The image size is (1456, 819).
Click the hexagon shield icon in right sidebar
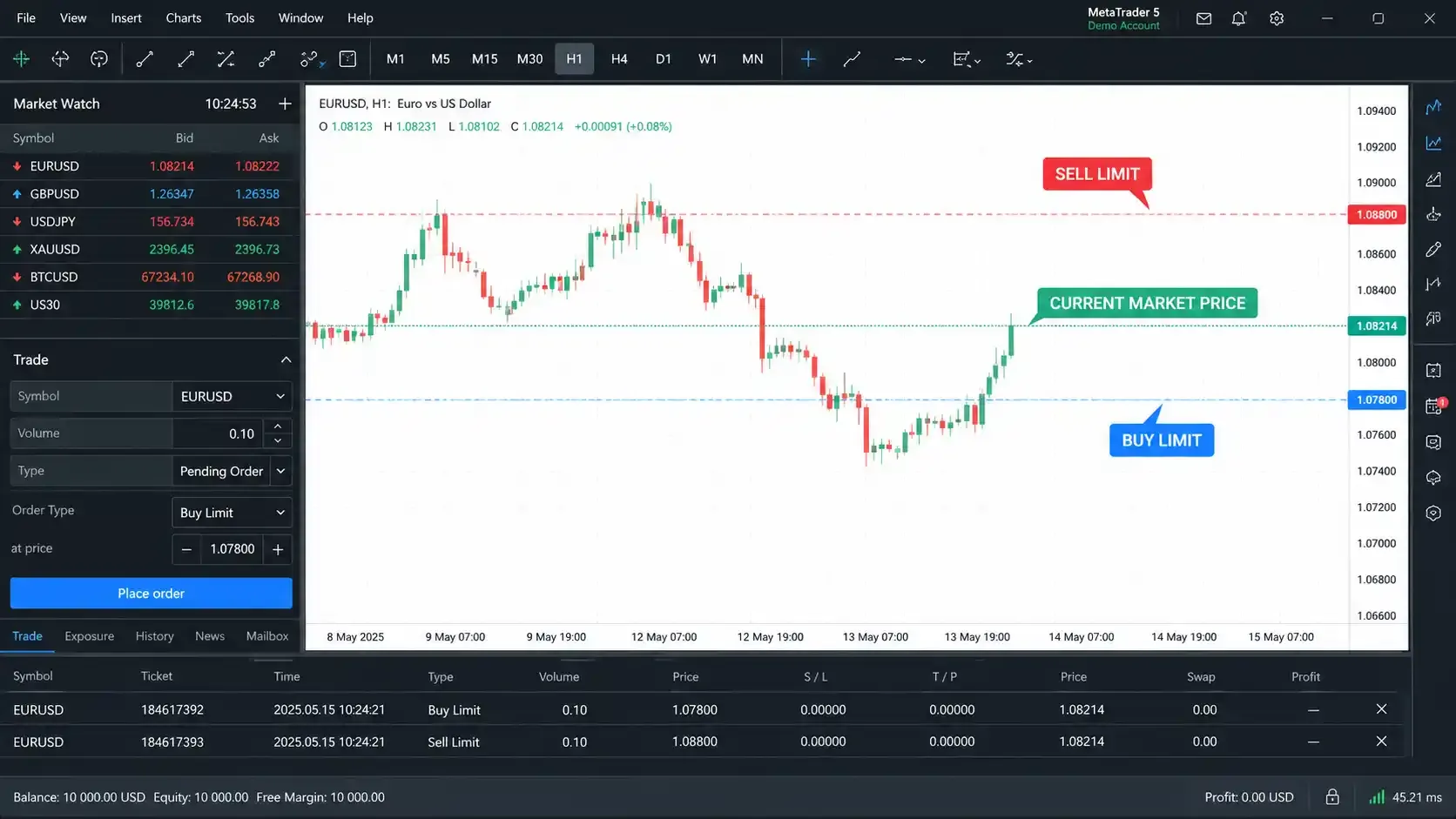[x=1433, y=514]
